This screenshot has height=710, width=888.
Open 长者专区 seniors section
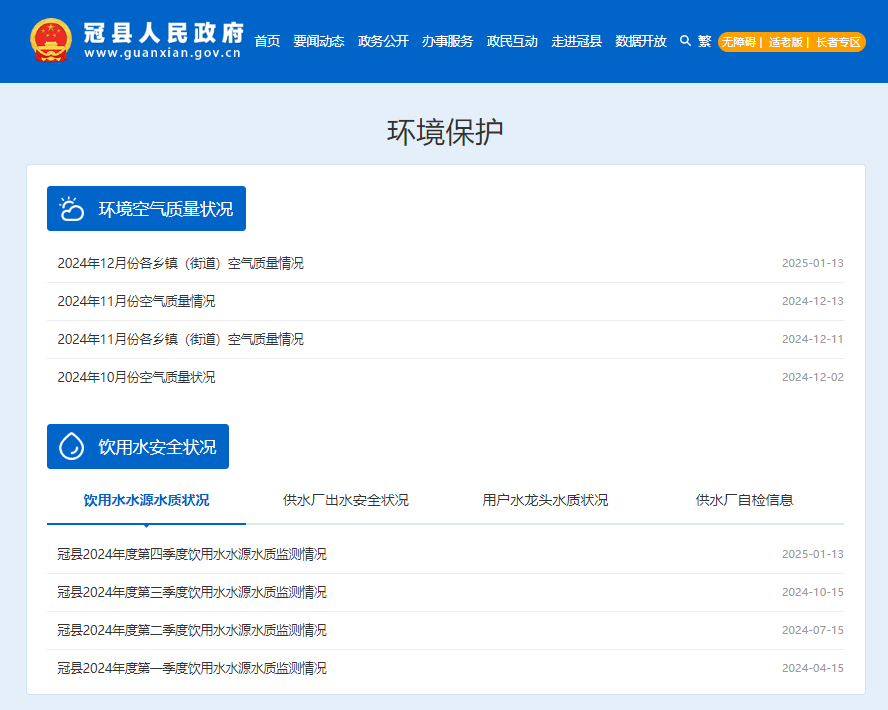(x=838, y=42)
